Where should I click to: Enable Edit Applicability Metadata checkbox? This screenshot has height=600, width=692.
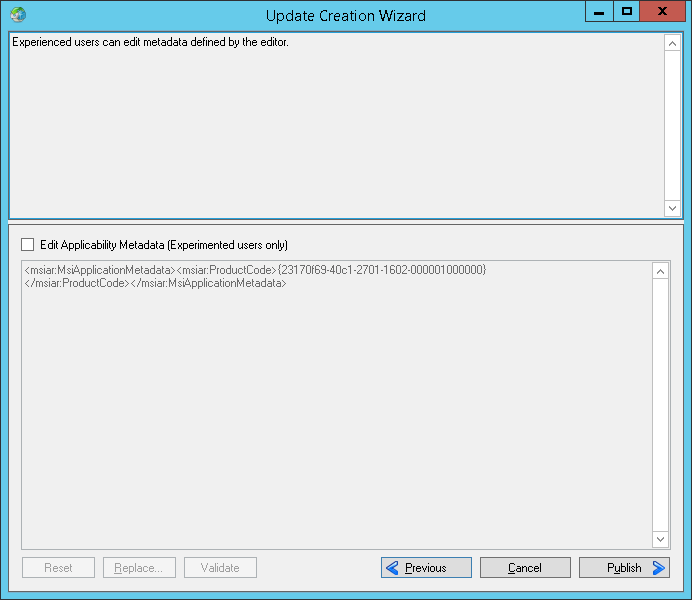(27, 244)
